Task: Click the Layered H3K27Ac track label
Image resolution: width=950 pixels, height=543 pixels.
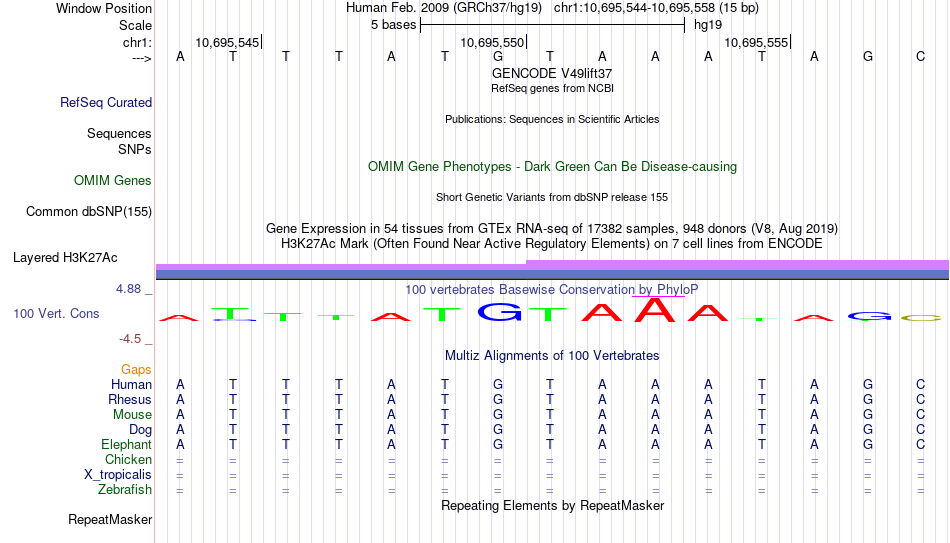Action: (65, 258)
